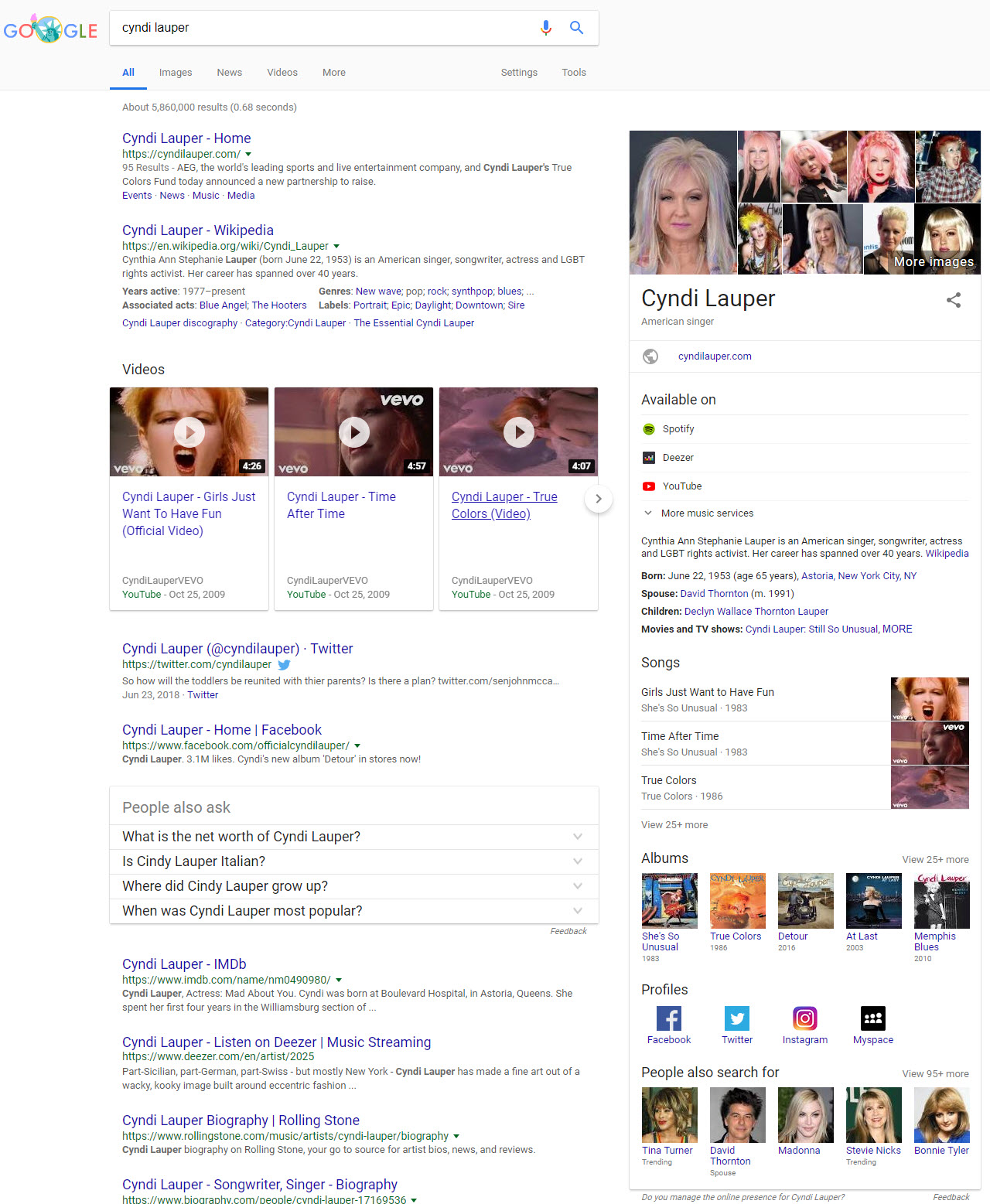
Task: Open Detour album cover
Action: pyautogui.click(x=806, y=901)
